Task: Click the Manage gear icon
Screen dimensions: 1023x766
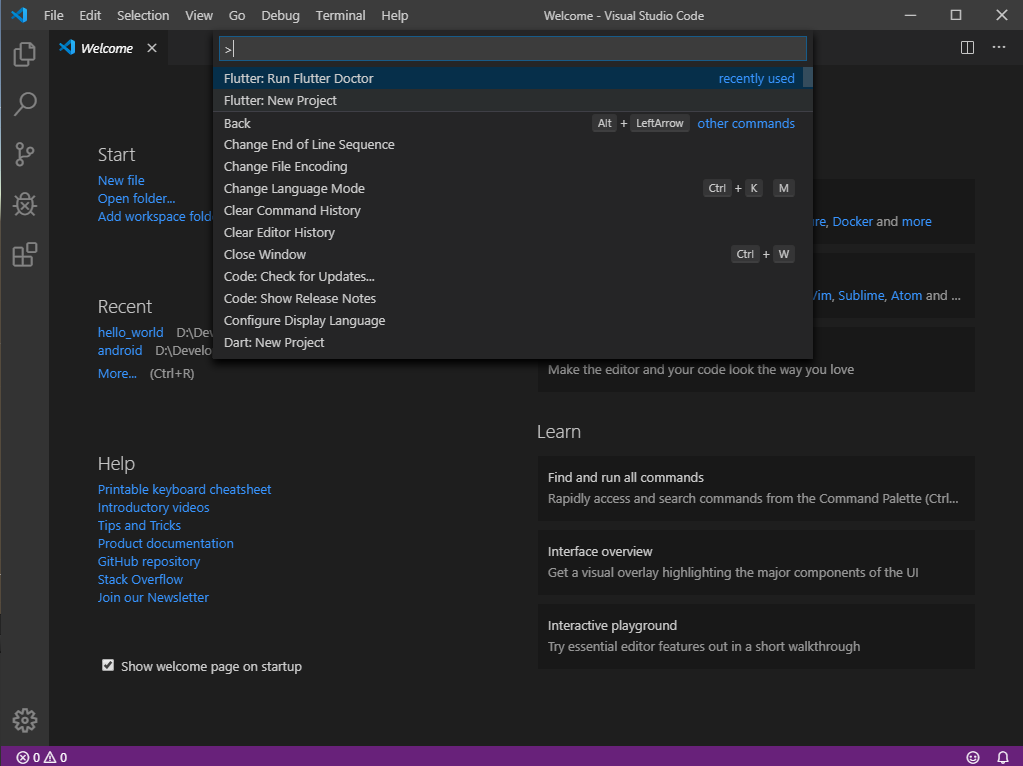Action: point(25,720)
